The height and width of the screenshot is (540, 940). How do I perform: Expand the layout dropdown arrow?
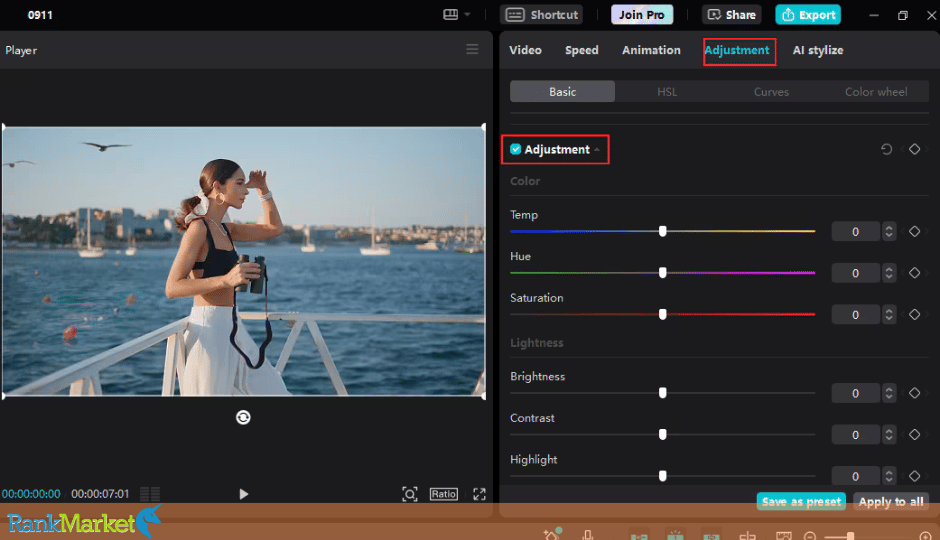(x=467, y=14)
